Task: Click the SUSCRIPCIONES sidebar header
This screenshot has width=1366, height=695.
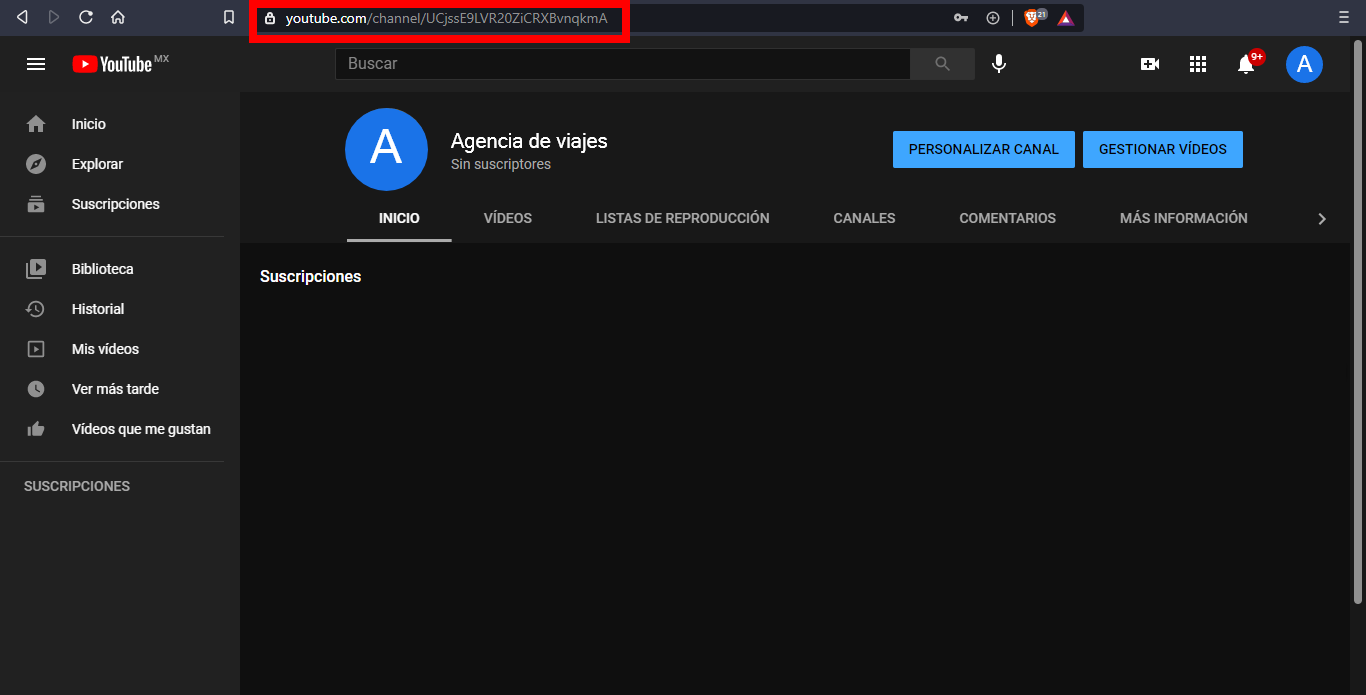Action: click(77, 486)
